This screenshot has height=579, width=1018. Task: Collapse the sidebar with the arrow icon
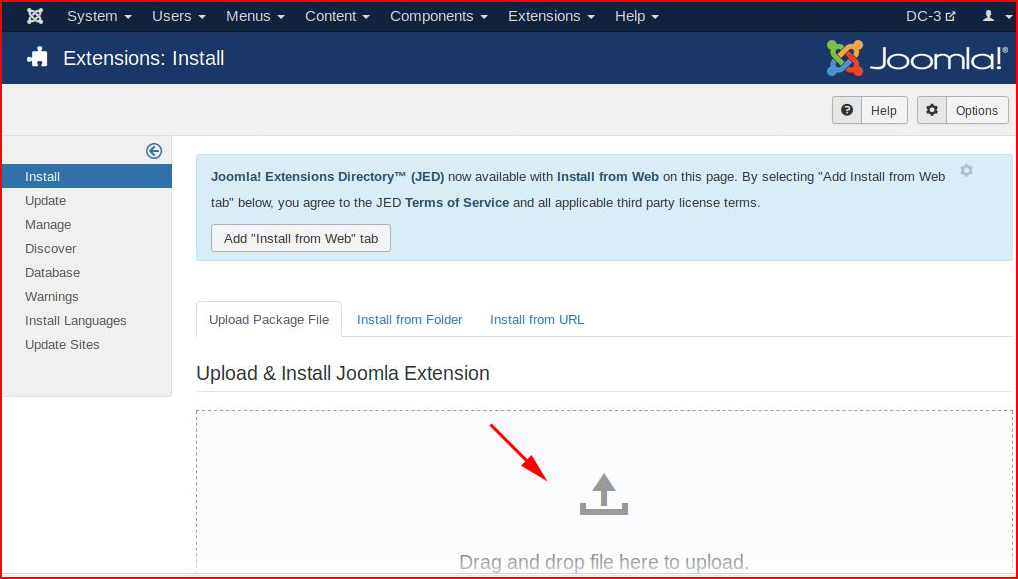pos(154,151)
